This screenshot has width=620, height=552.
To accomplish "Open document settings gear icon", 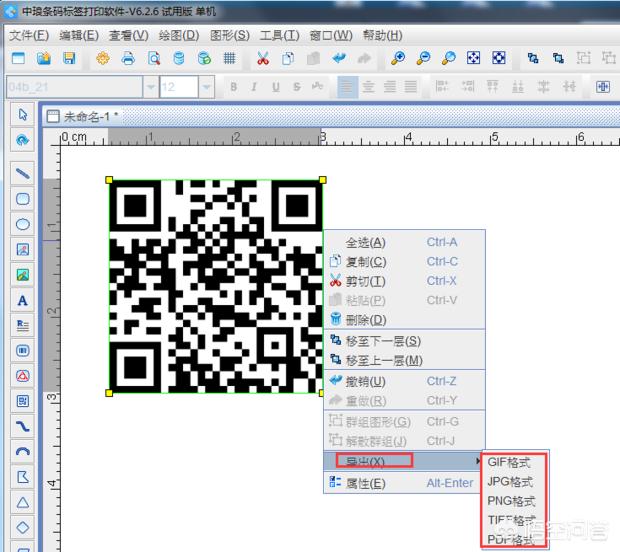I will (x=103, y=59).
